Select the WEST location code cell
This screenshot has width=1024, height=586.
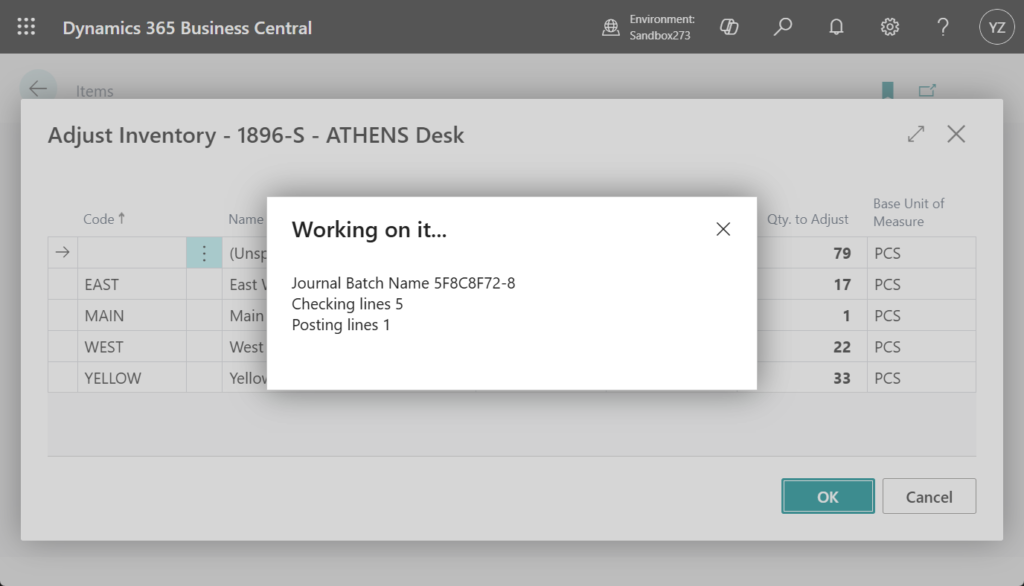coord(130,347)
